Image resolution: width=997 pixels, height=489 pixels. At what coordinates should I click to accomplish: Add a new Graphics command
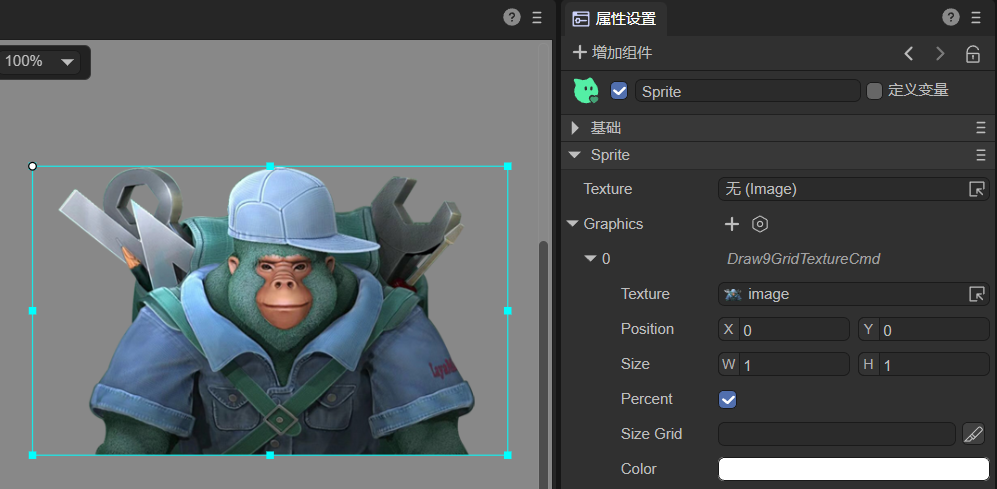click(732, 224)
